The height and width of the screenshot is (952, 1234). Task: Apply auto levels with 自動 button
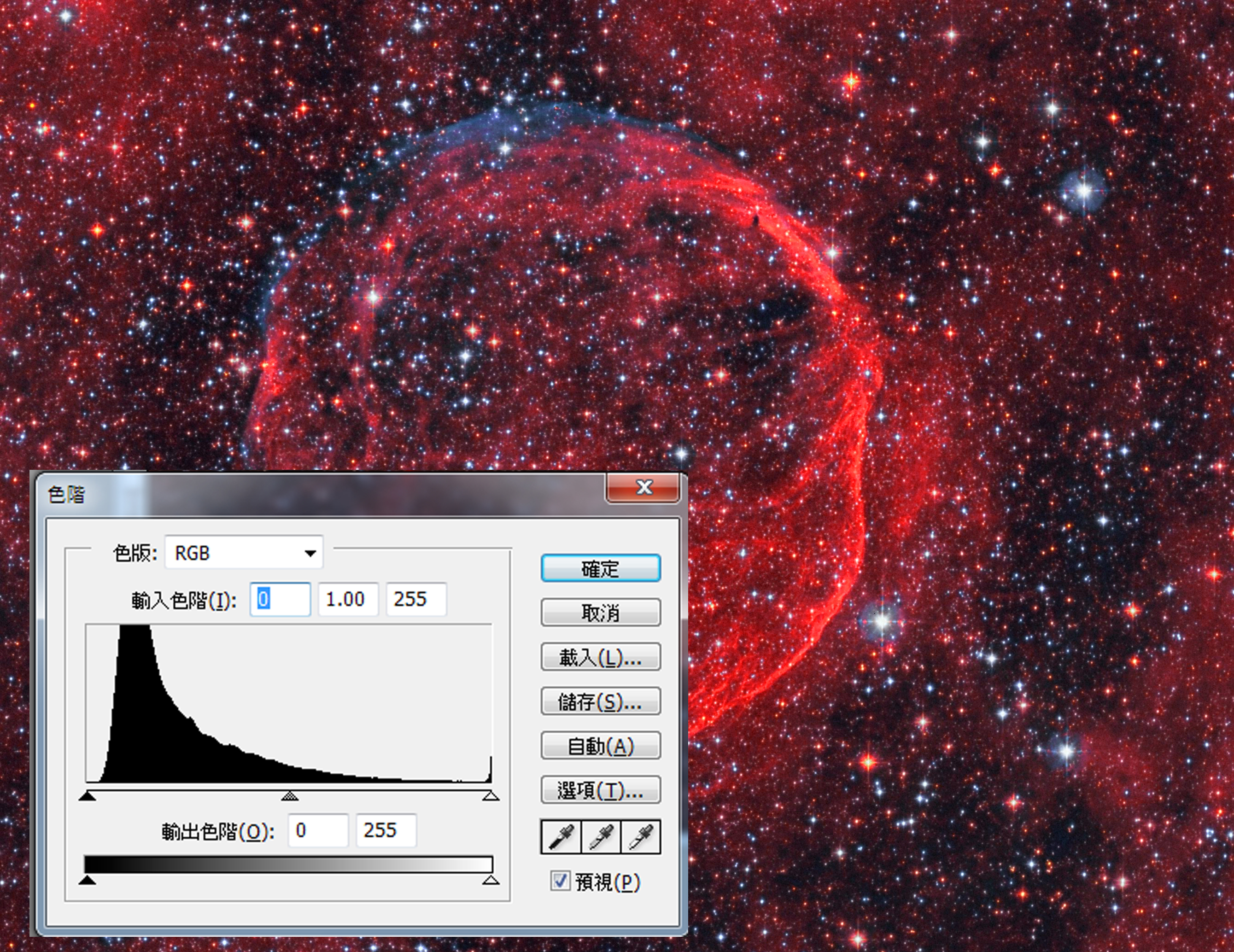pyautogui.click(x=600, y=746)
